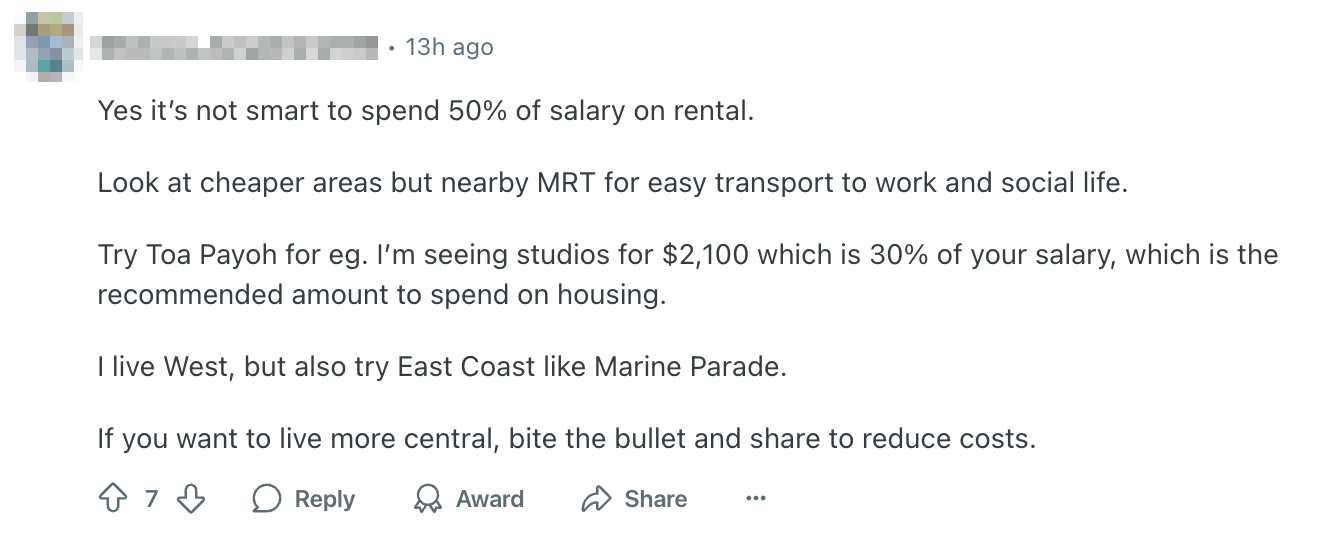Click the "13h ago" timestamp

tap(449, 47)
